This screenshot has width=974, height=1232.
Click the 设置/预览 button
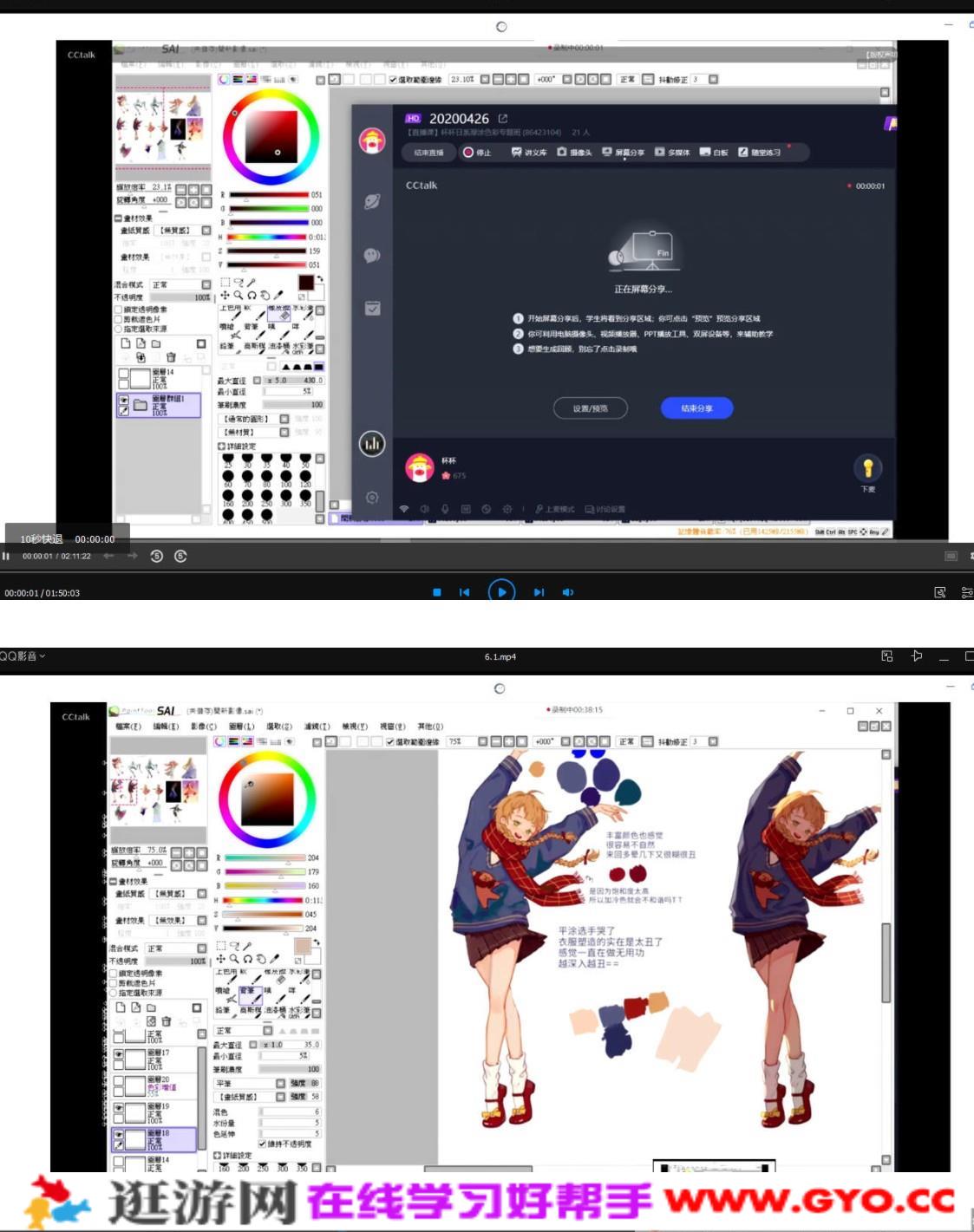click(x=590, y=408)
